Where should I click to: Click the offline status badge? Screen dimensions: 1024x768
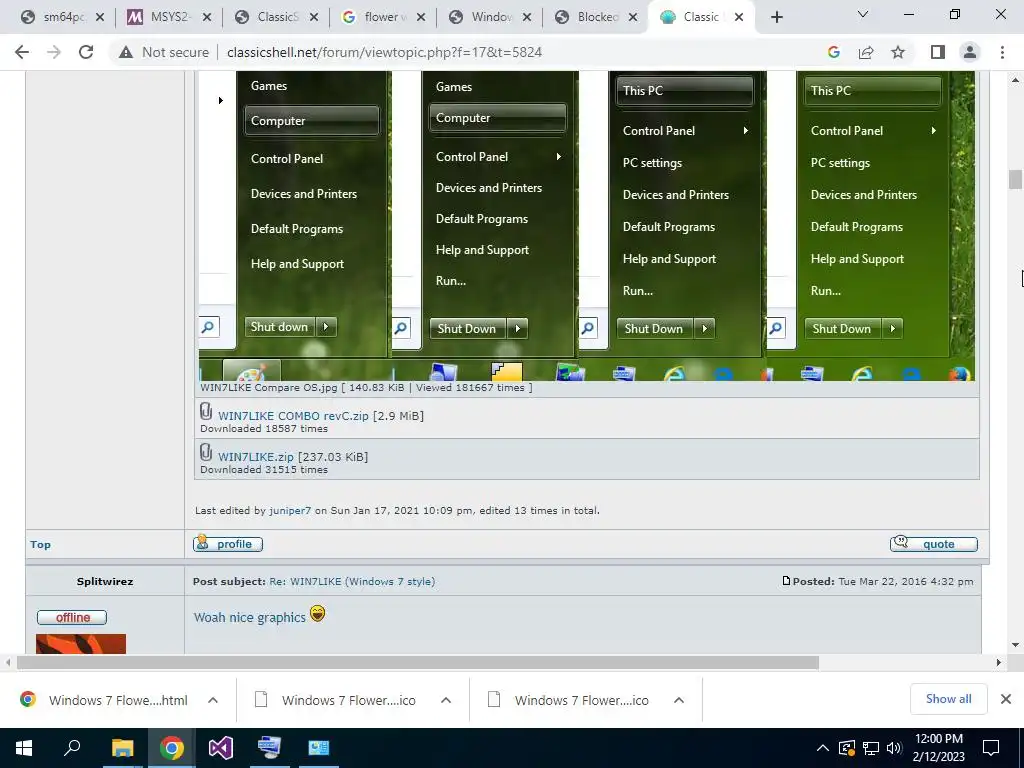coord(72,618)
